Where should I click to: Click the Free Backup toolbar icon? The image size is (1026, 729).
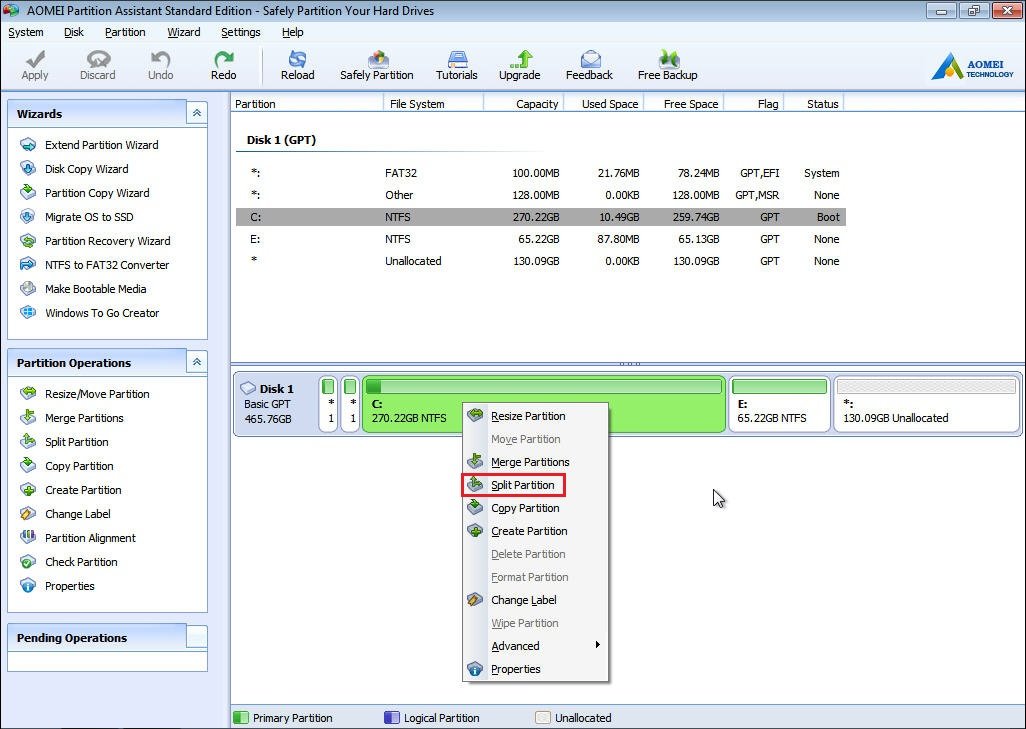(667, 65)
